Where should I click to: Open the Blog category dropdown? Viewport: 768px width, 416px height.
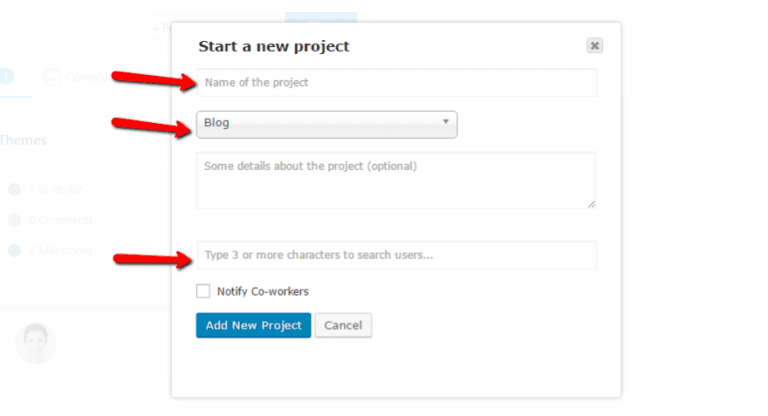pyautogui.click(x=326, y=123)
